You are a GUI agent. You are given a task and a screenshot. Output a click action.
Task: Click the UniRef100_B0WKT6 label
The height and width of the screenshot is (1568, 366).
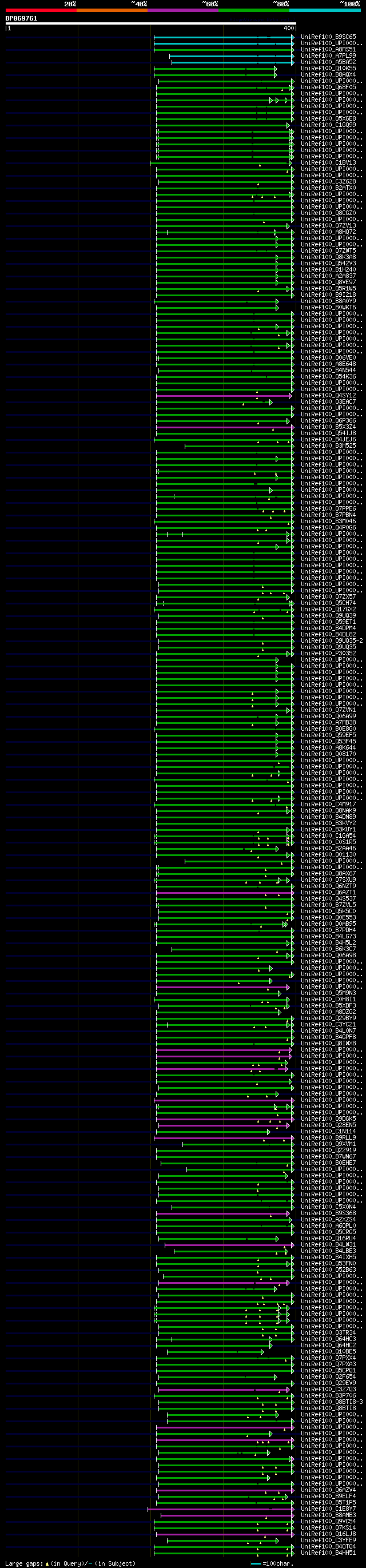[328, 308]
